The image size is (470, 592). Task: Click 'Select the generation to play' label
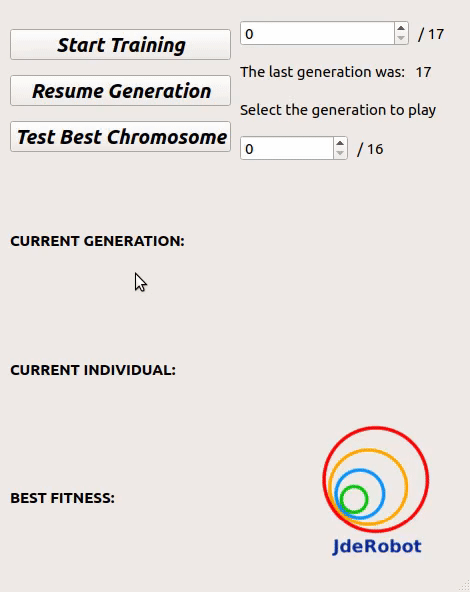coord(338,110)
